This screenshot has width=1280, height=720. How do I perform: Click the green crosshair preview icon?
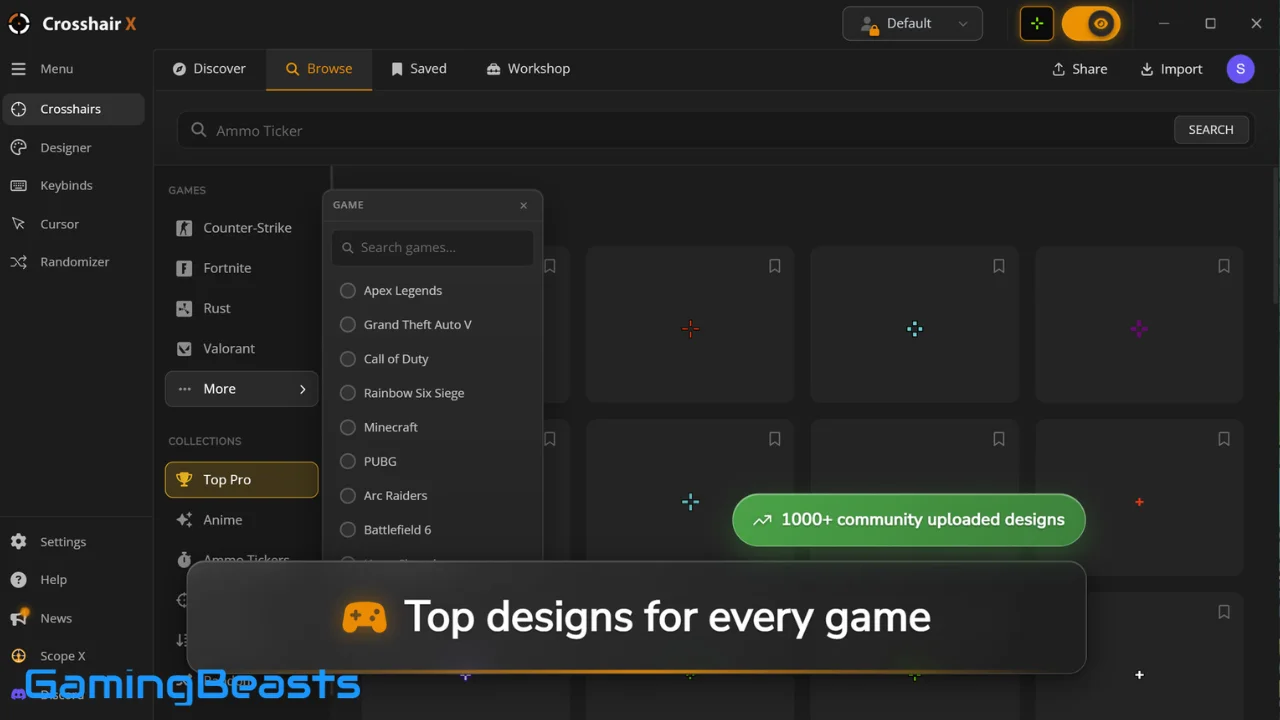click(x=1037, y=24)
